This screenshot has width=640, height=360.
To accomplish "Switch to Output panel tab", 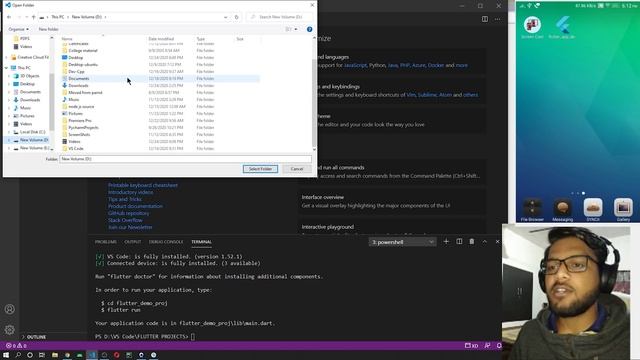I will tap(133, 242).
